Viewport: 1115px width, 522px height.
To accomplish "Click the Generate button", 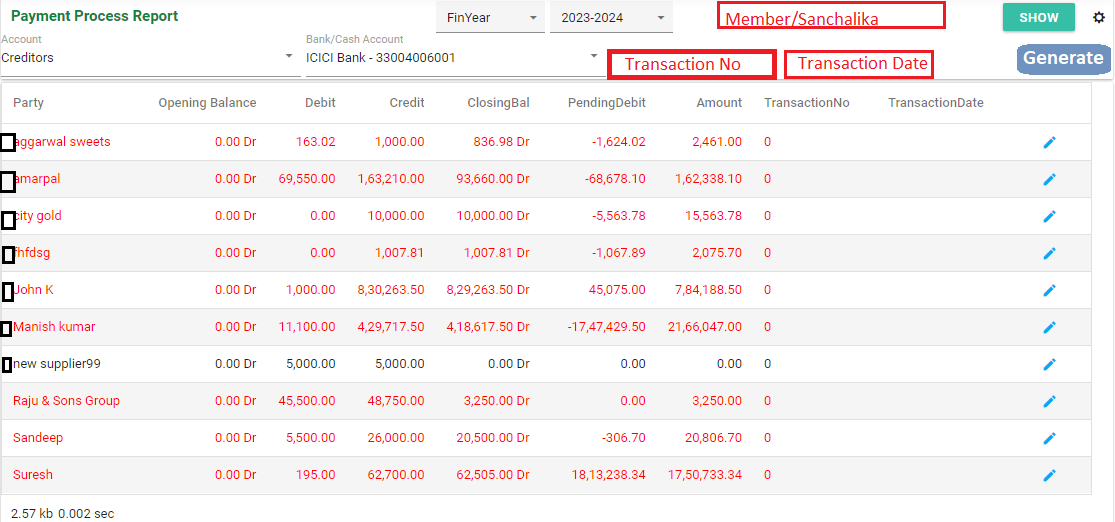I will coord(1062,58).
